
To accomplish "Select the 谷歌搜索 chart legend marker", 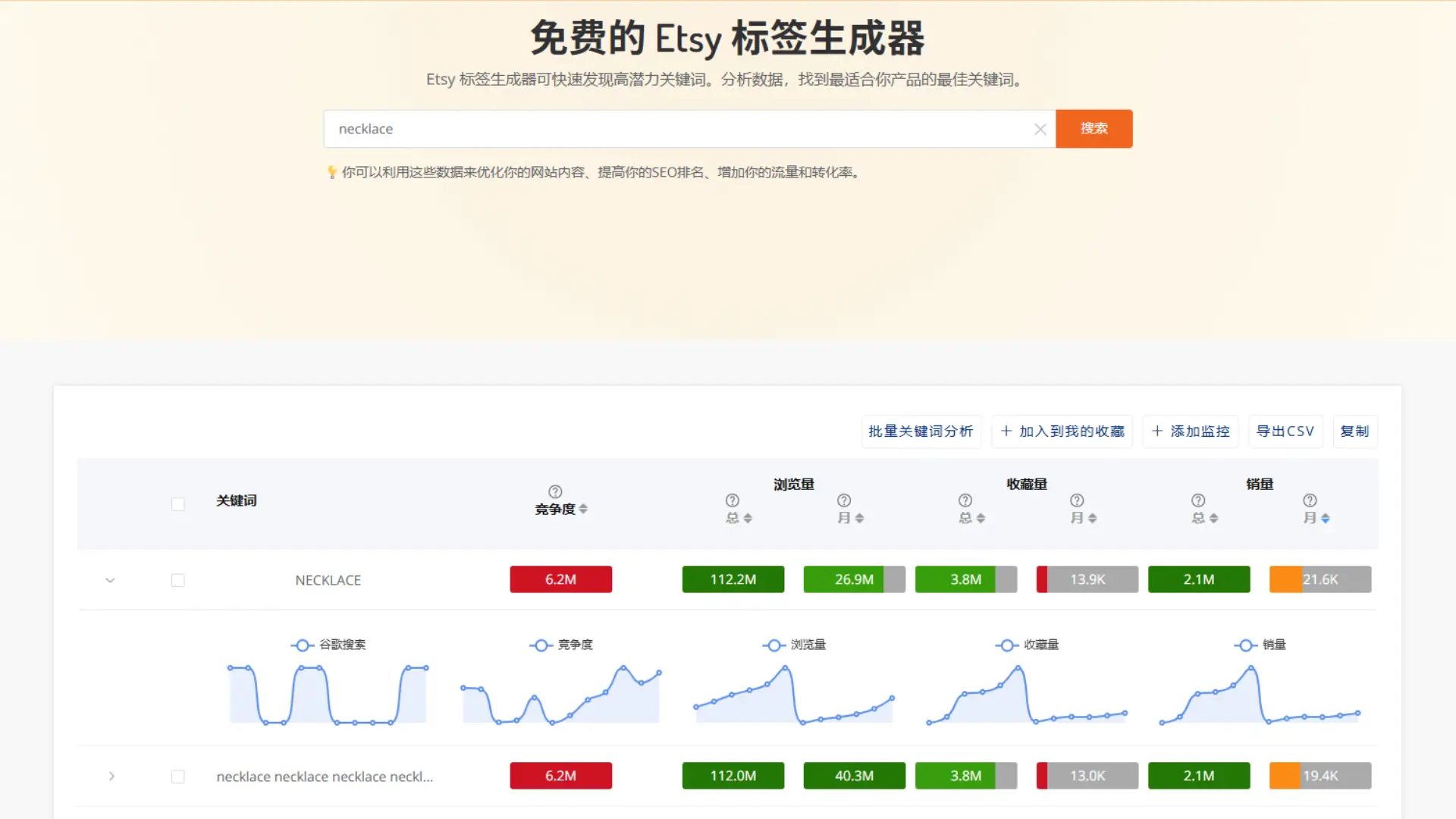I will coord(301,645).
